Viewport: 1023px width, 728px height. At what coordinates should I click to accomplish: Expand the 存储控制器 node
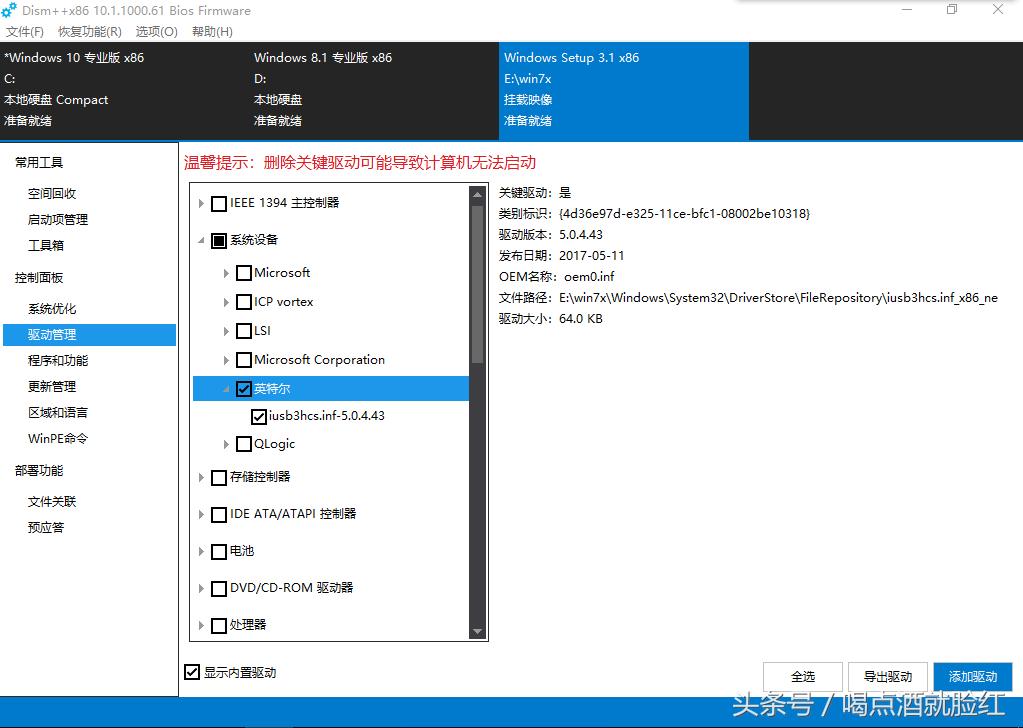[201, 478]
